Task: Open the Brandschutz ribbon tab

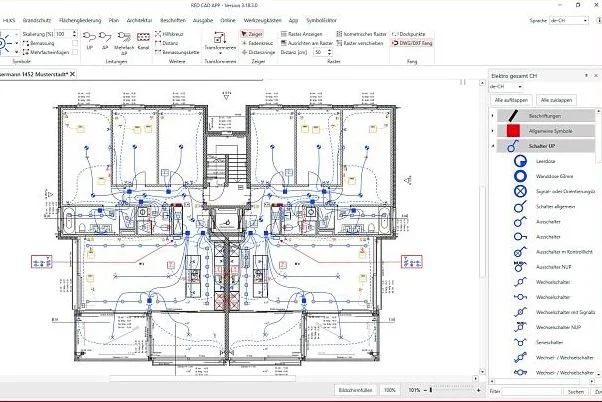Action: (x=37, y=20)
